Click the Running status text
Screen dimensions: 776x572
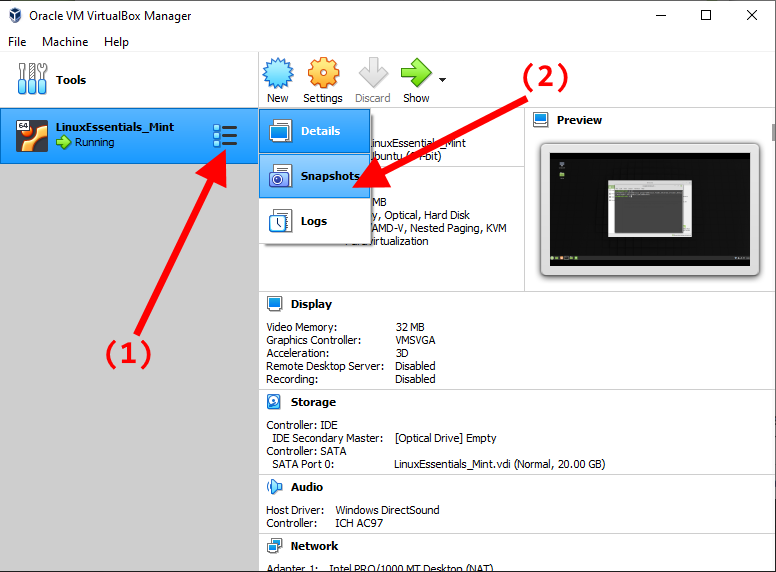pyautogui.click(x=95, y=143)
